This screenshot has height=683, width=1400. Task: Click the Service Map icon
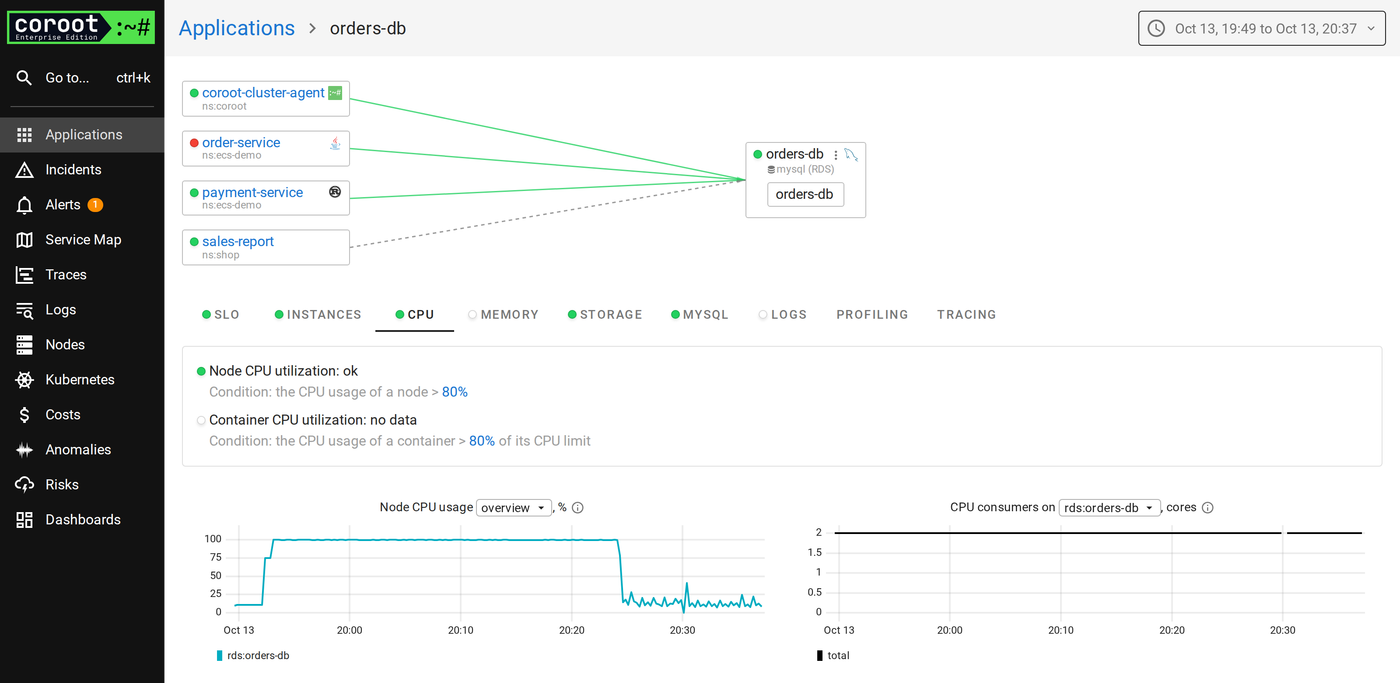[25, 240]
